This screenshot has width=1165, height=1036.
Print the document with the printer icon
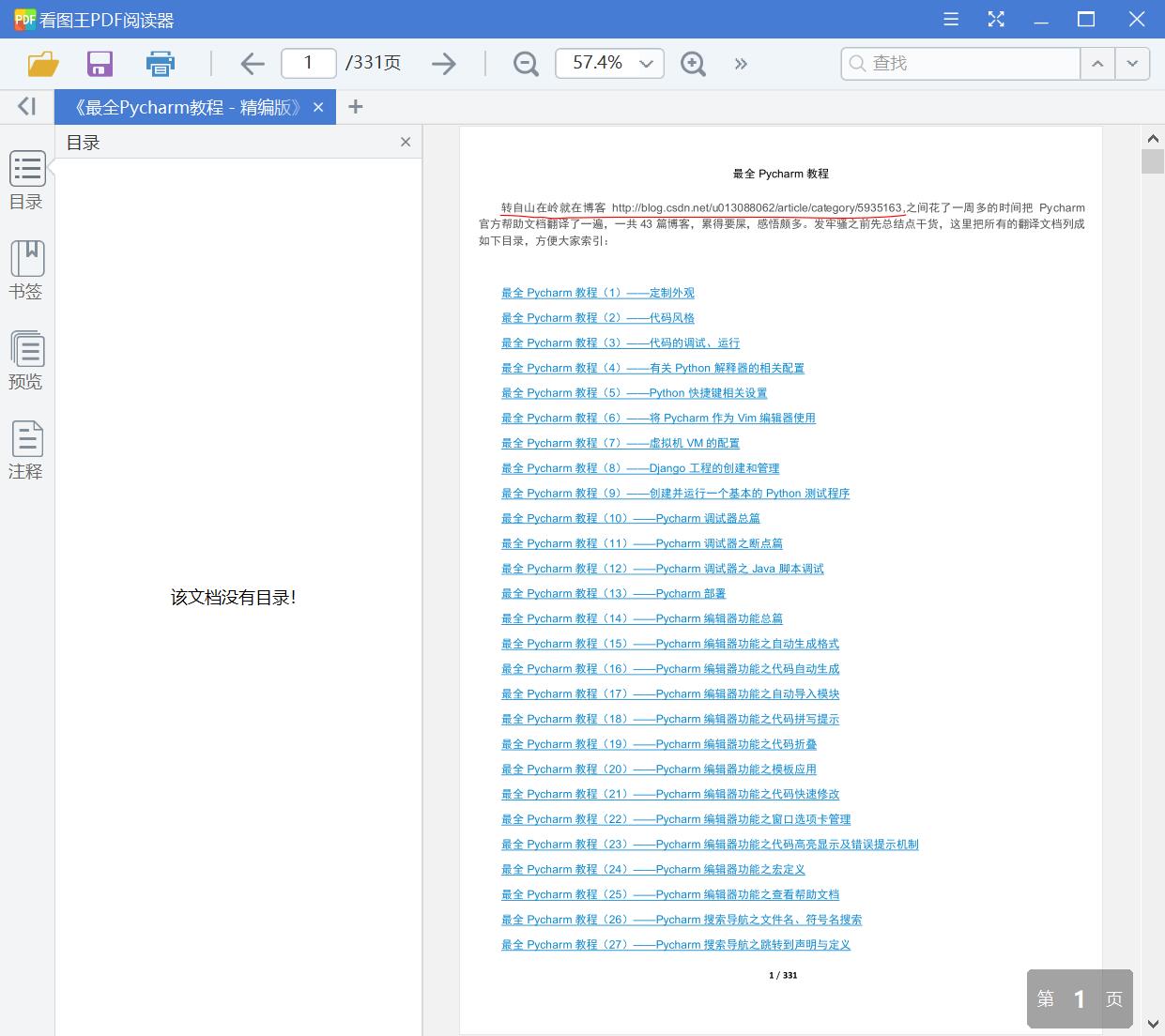tap(161, 64)
